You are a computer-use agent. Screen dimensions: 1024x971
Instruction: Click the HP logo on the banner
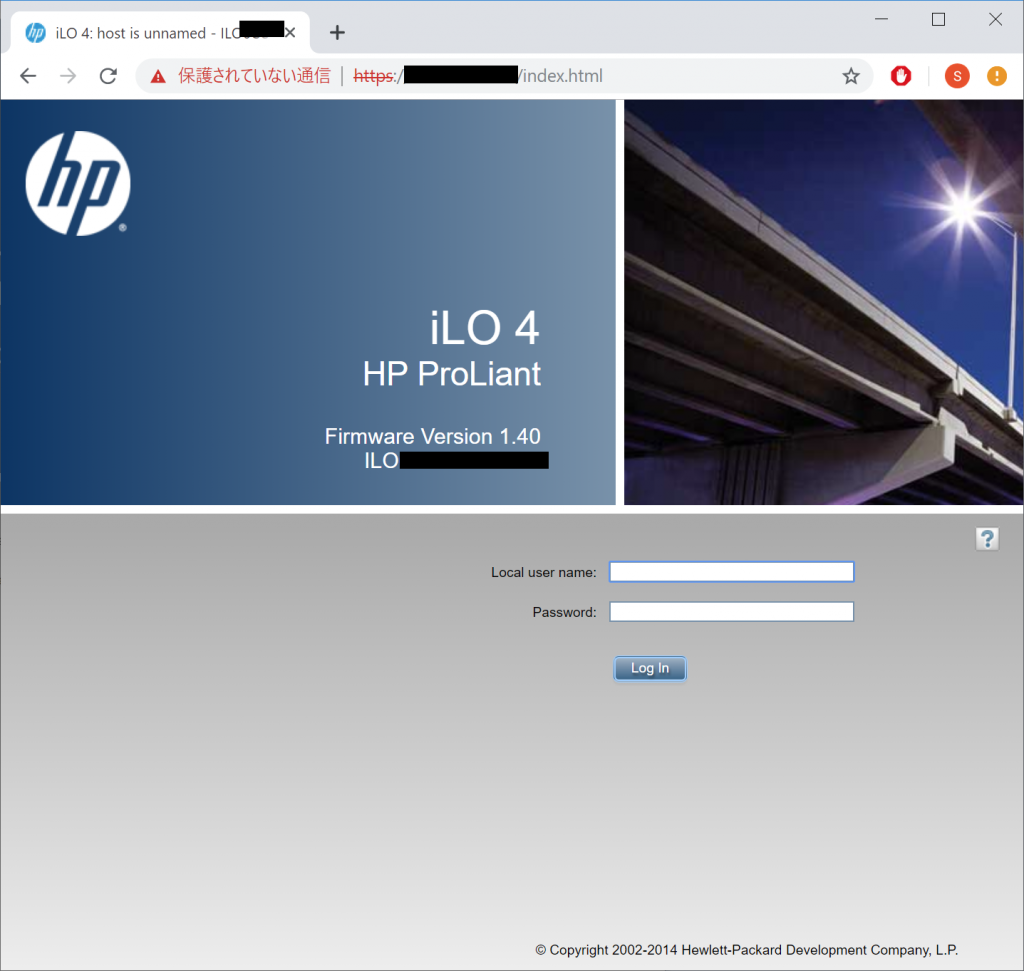78,183
